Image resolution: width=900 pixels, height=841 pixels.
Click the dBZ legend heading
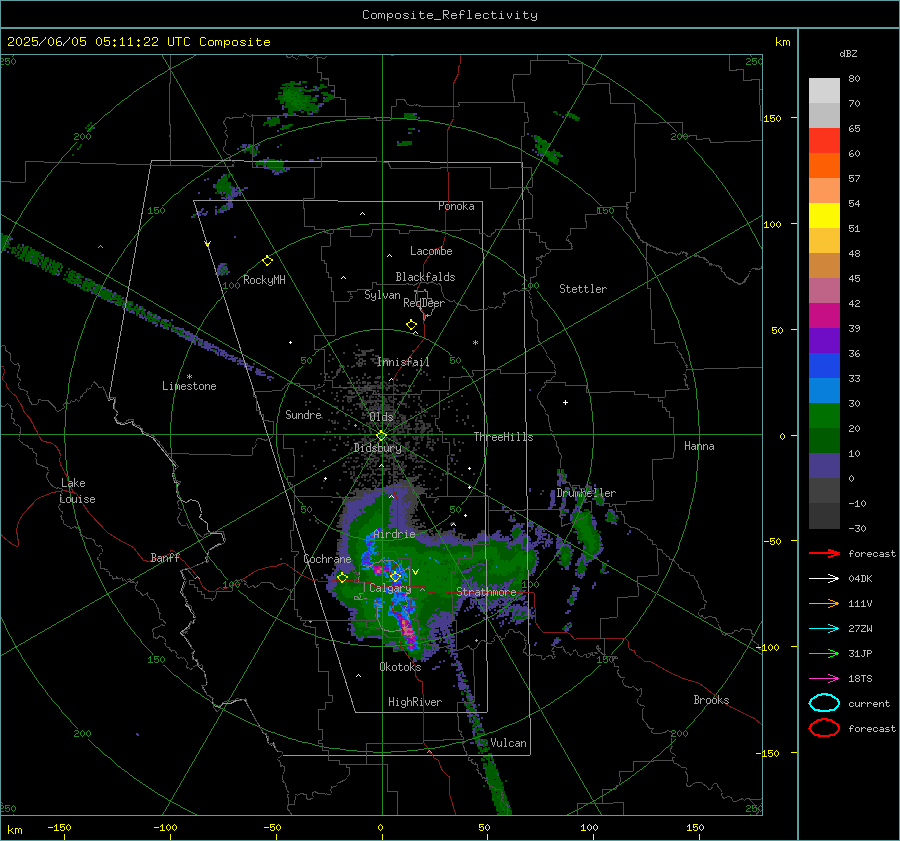[848, 53]
